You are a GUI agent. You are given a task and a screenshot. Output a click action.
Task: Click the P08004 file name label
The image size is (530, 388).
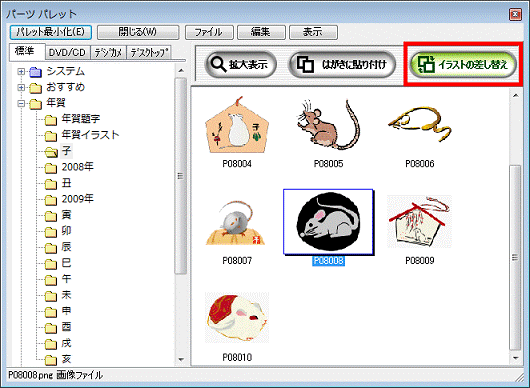pos(237,164)
